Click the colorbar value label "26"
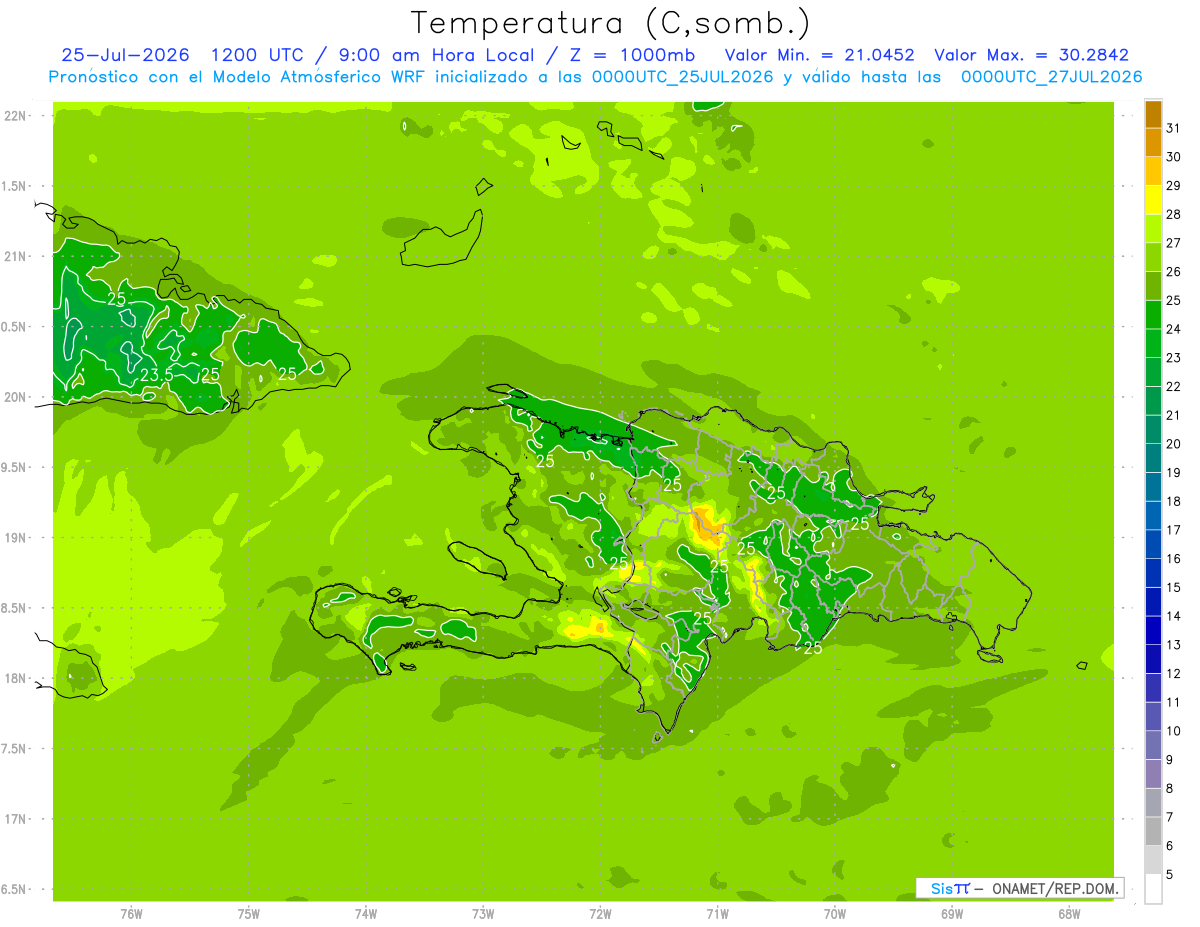The image size is (1200, 927). point(1174,272)
